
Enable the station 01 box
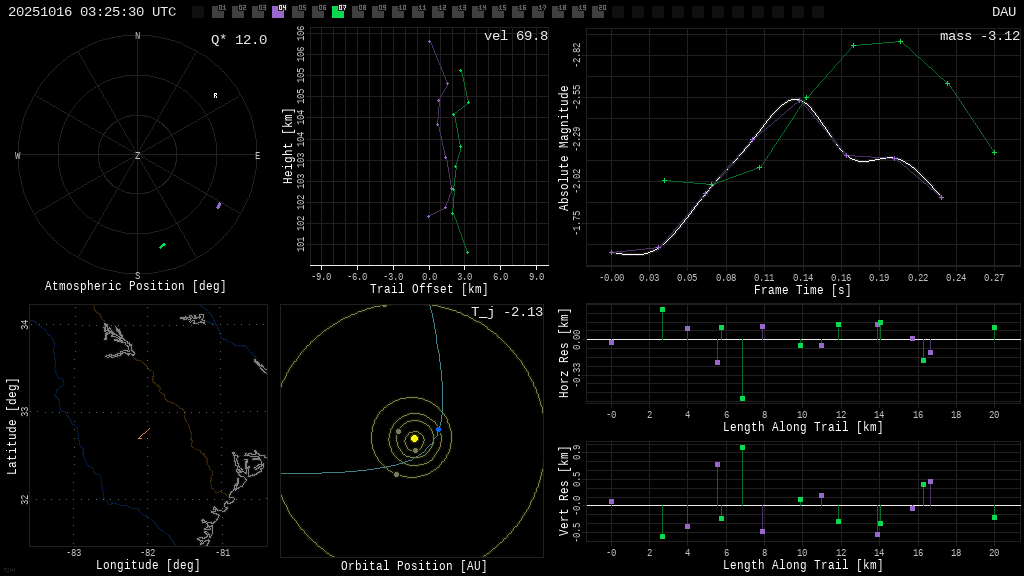(x=218, y=12)
